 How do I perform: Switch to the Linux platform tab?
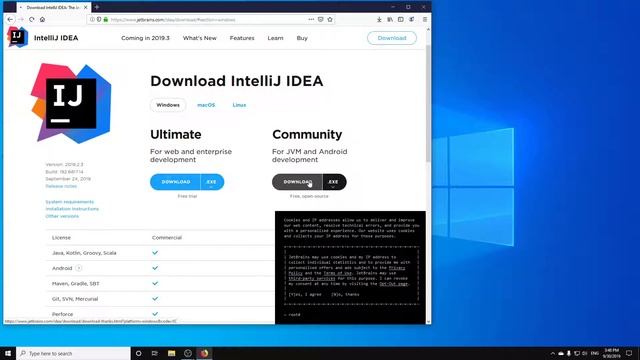click(239, 105)
